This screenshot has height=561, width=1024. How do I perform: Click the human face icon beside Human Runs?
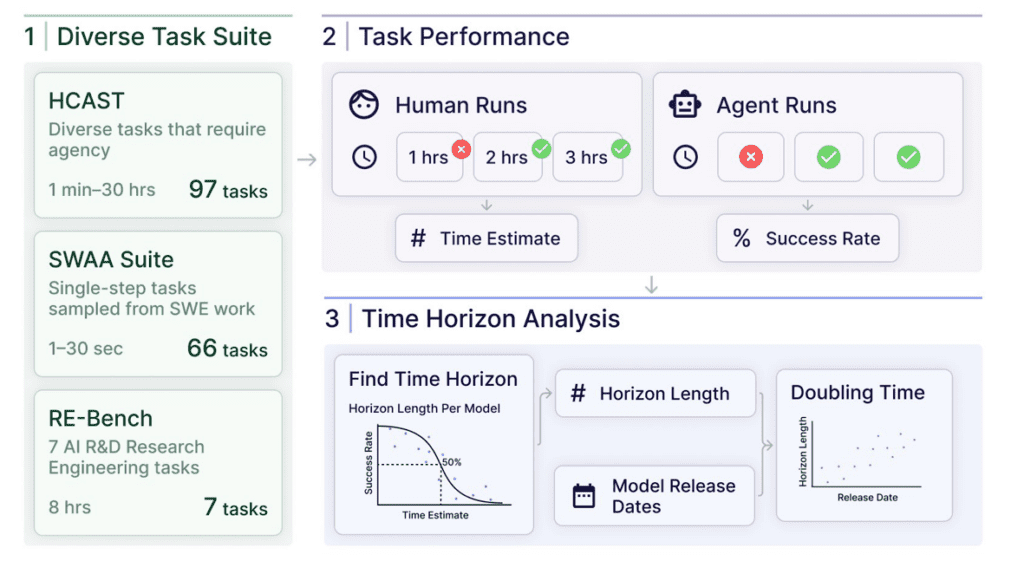click(x=364, y=105)
